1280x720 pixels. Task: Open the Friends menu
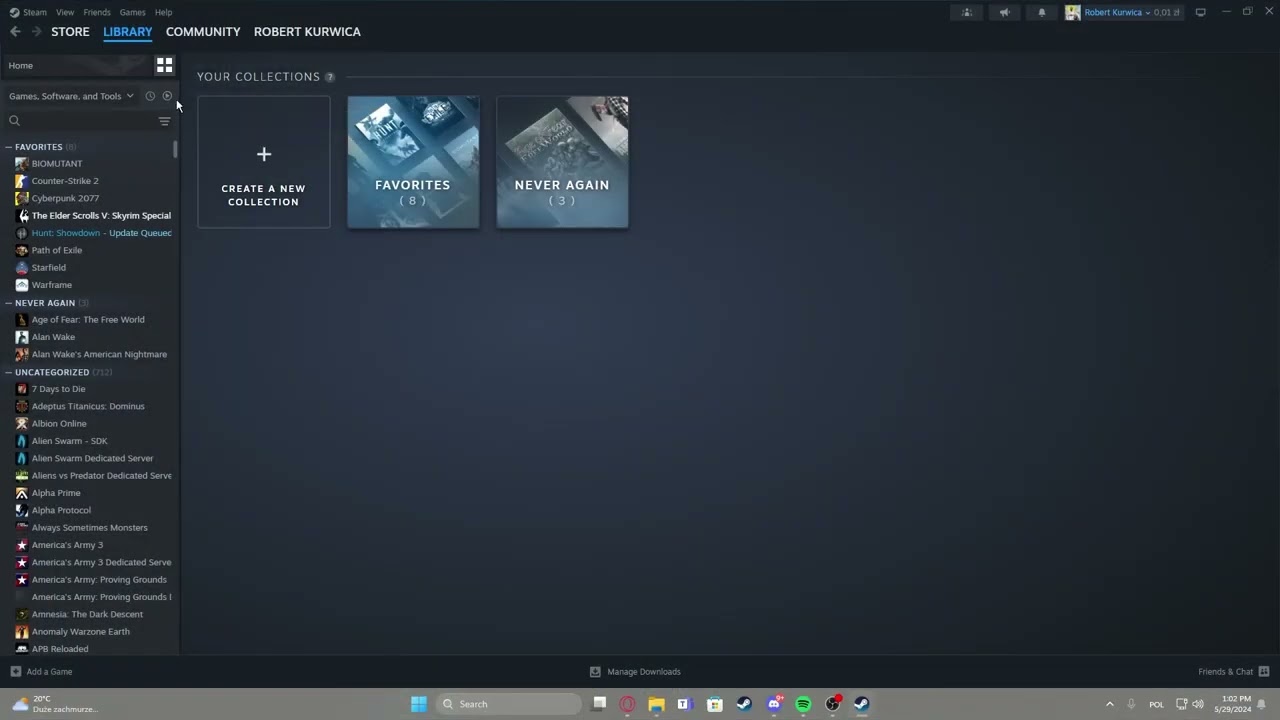pyautogui.click(x=97, y=12)
